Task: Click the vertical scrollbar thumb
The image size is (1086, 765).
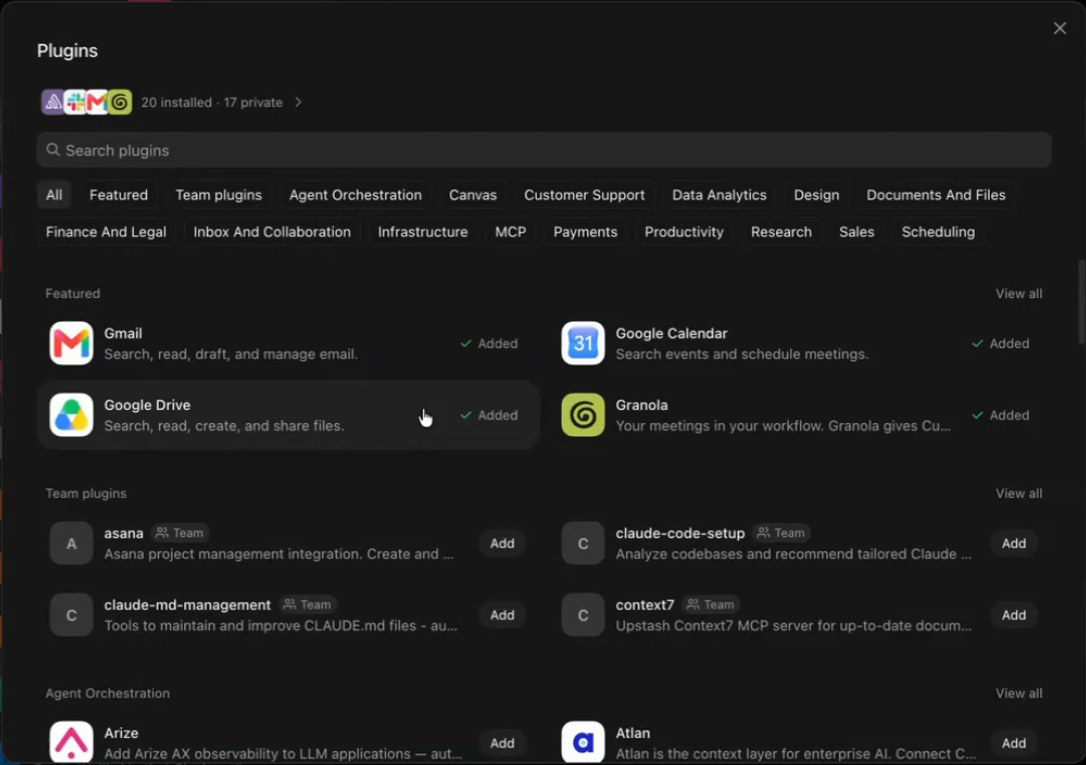Action: click(1080, 301)
